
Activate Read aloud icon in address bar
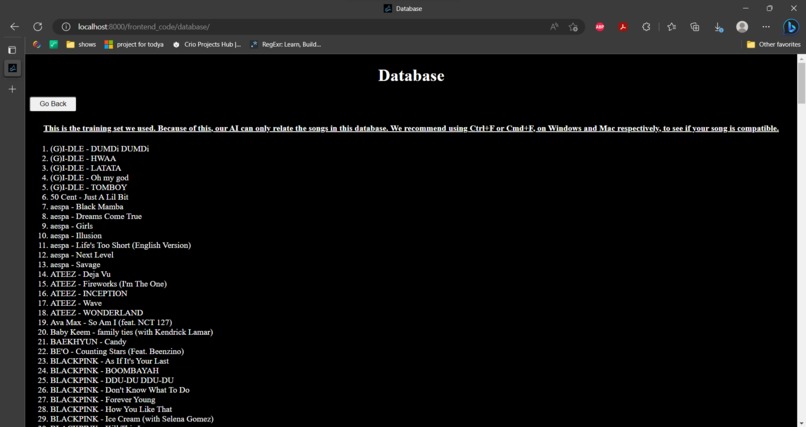[x=554, y=27]
